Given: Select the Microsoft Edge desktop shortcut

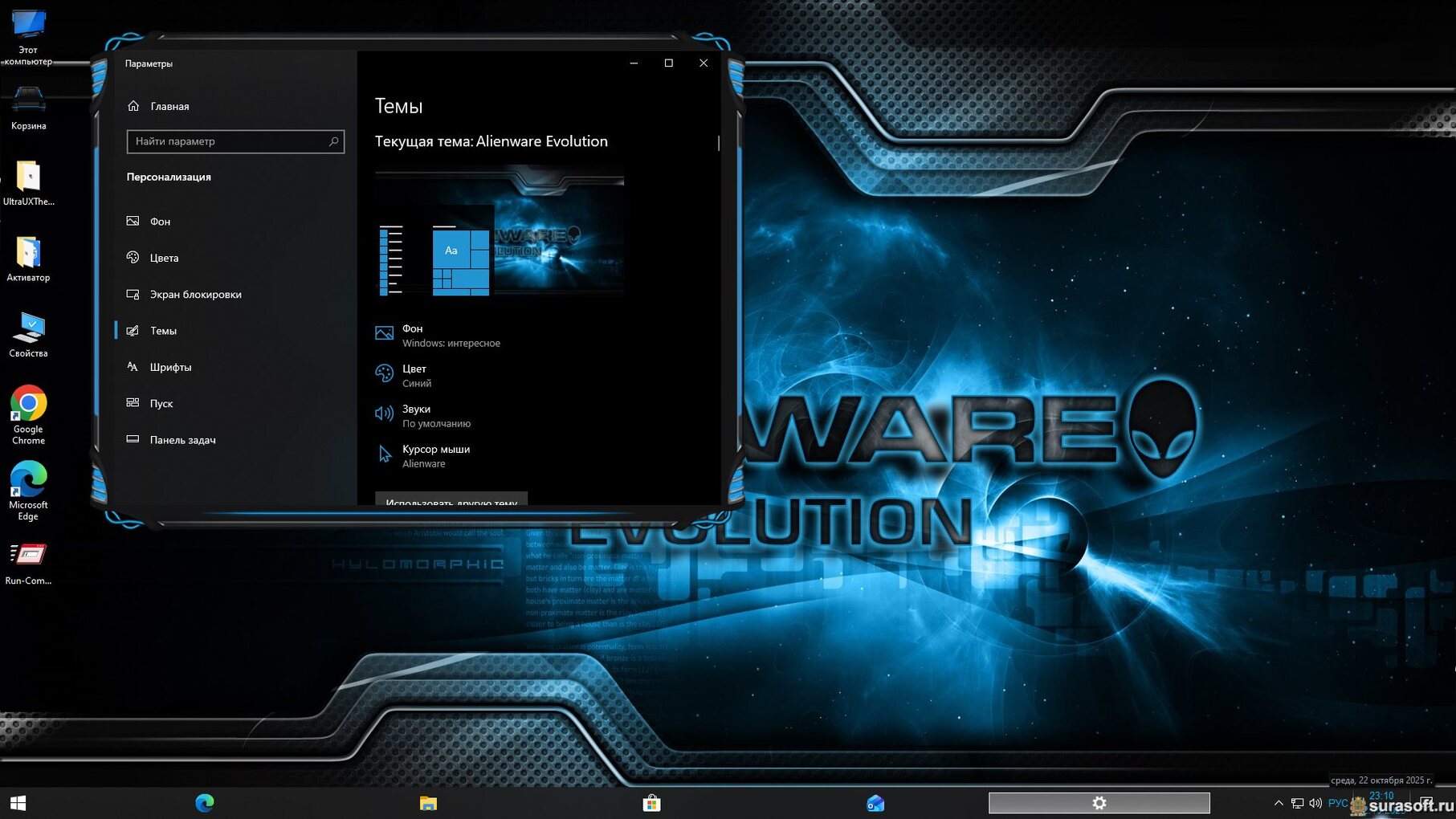Looking at the screenshot, I should 28,491.
